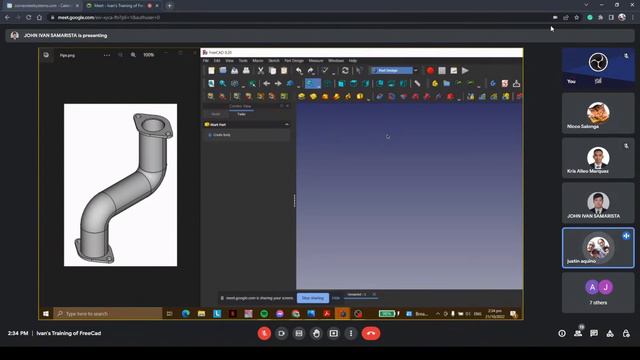
Task: Open meeting details info icon
Action: [x=562, y=333]
